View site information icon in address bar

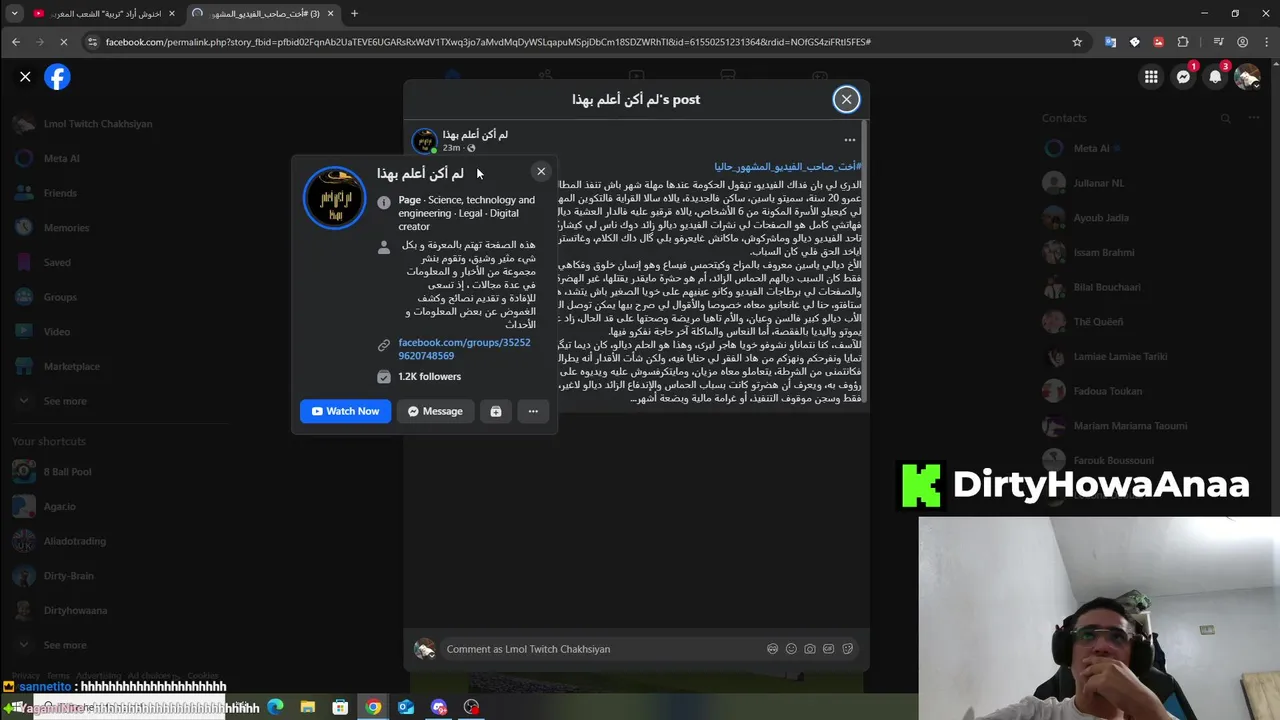click(x=93, y=42)
